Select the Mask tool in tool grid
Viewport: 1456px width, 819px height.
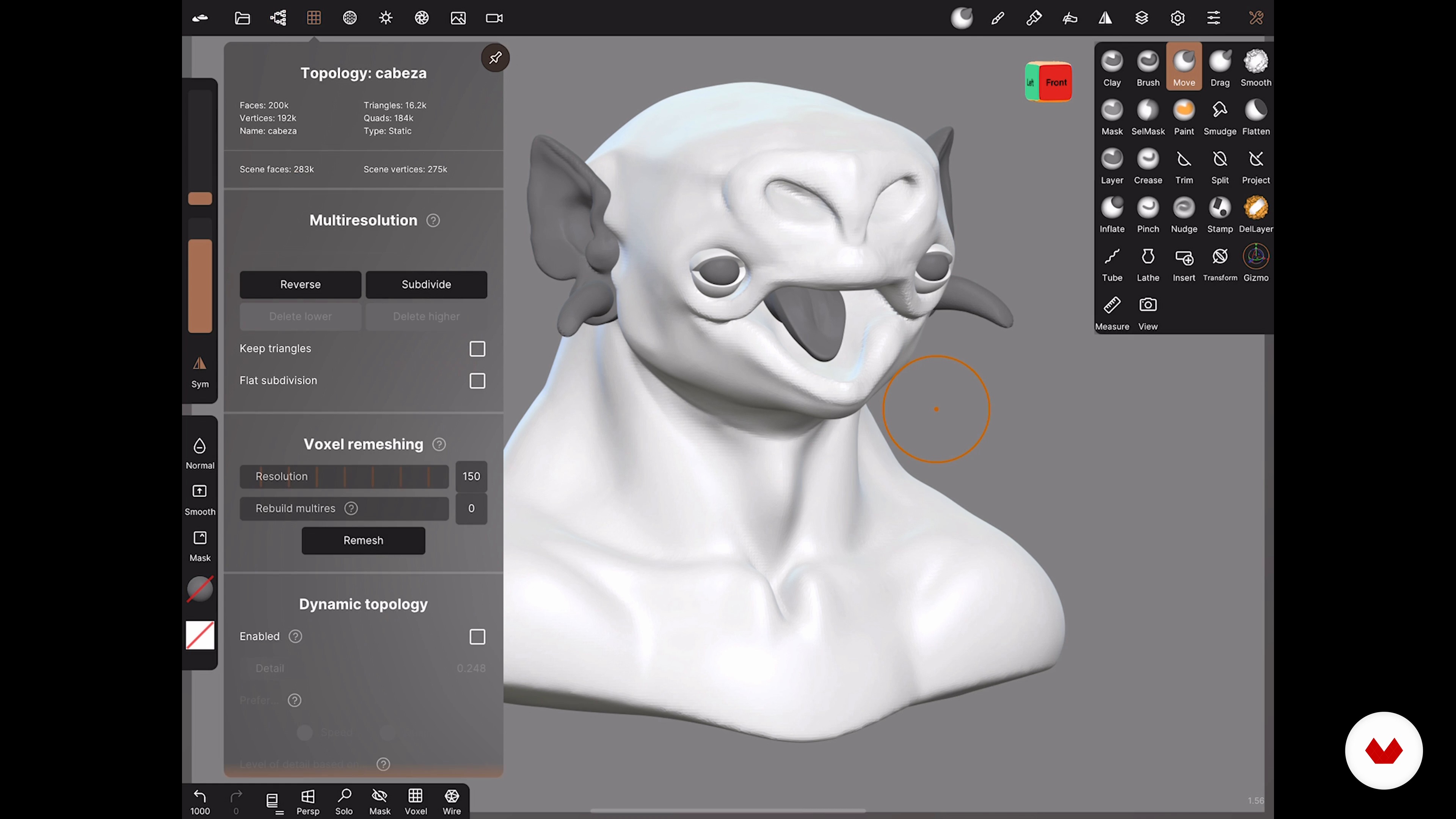click(1112, 116)
